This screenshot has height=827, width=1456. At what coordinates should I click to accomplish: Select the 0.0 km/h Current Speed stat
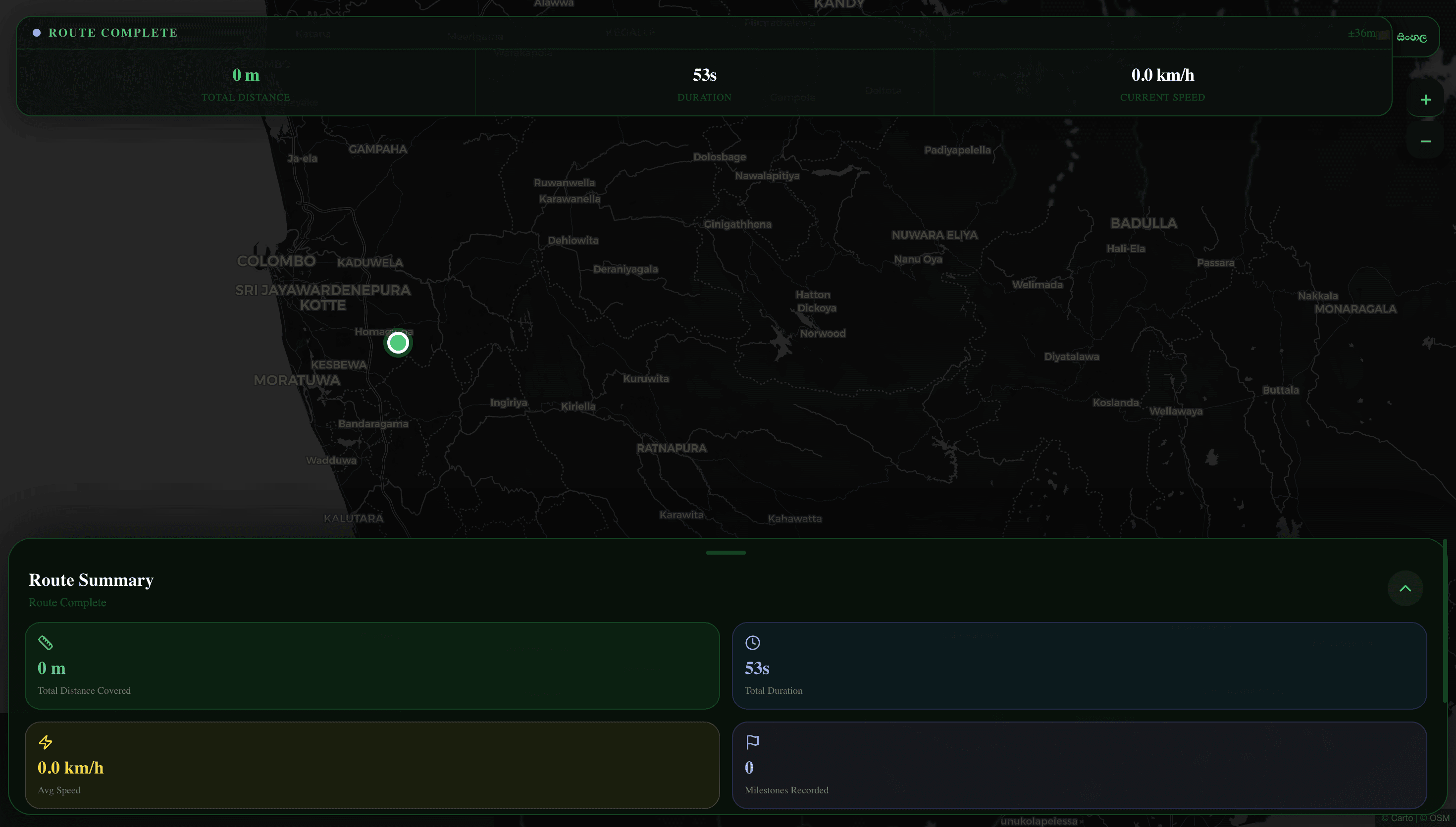1162,83
